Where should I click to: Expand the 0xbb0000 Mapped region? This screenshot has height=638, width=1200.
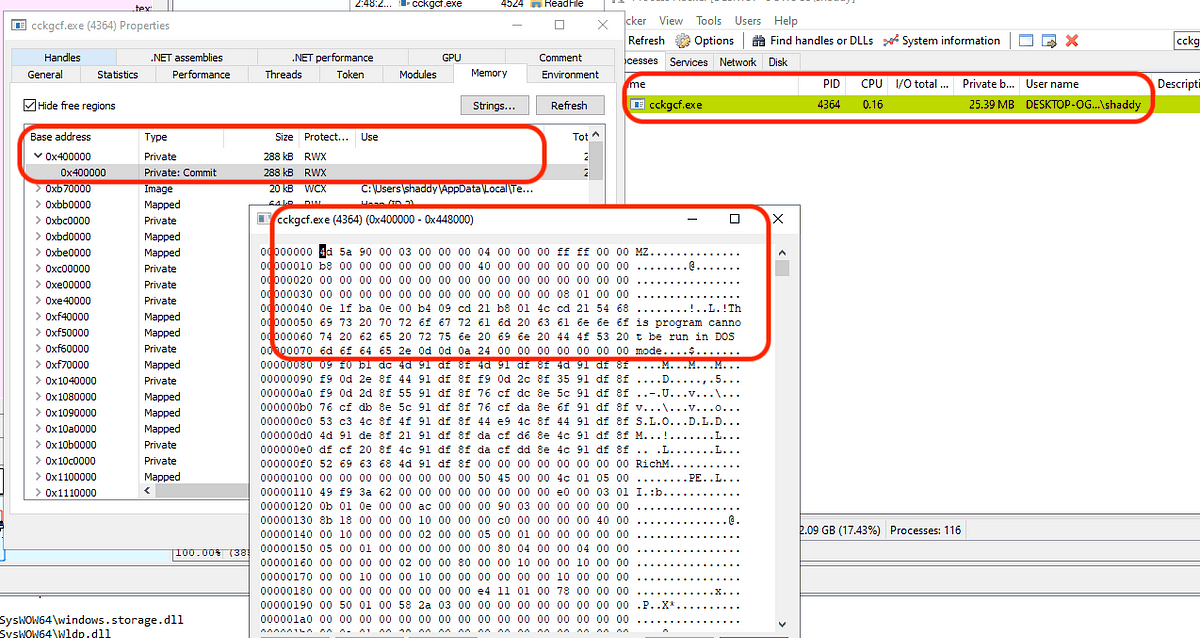38,205
